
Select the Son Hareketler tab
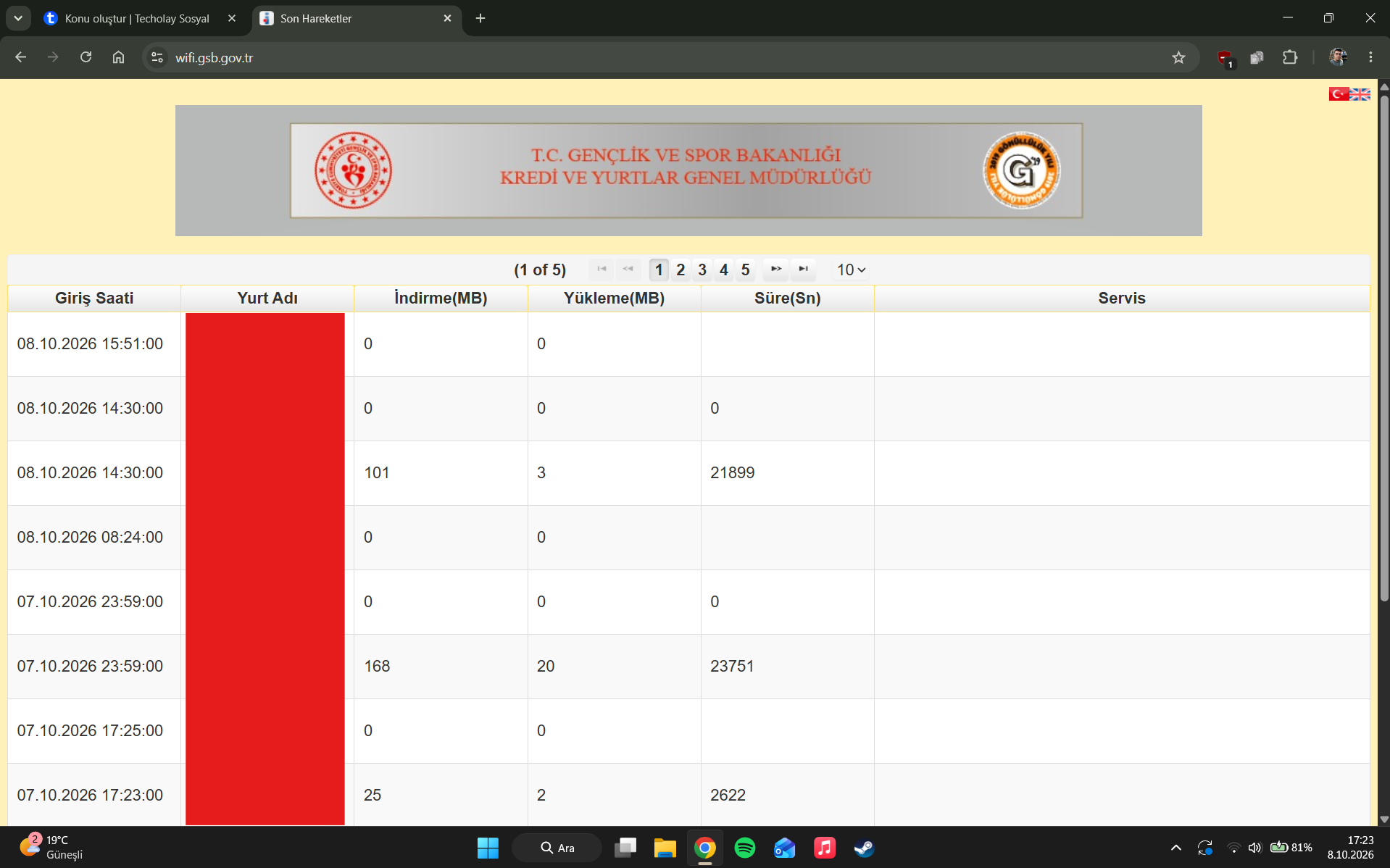355,19
